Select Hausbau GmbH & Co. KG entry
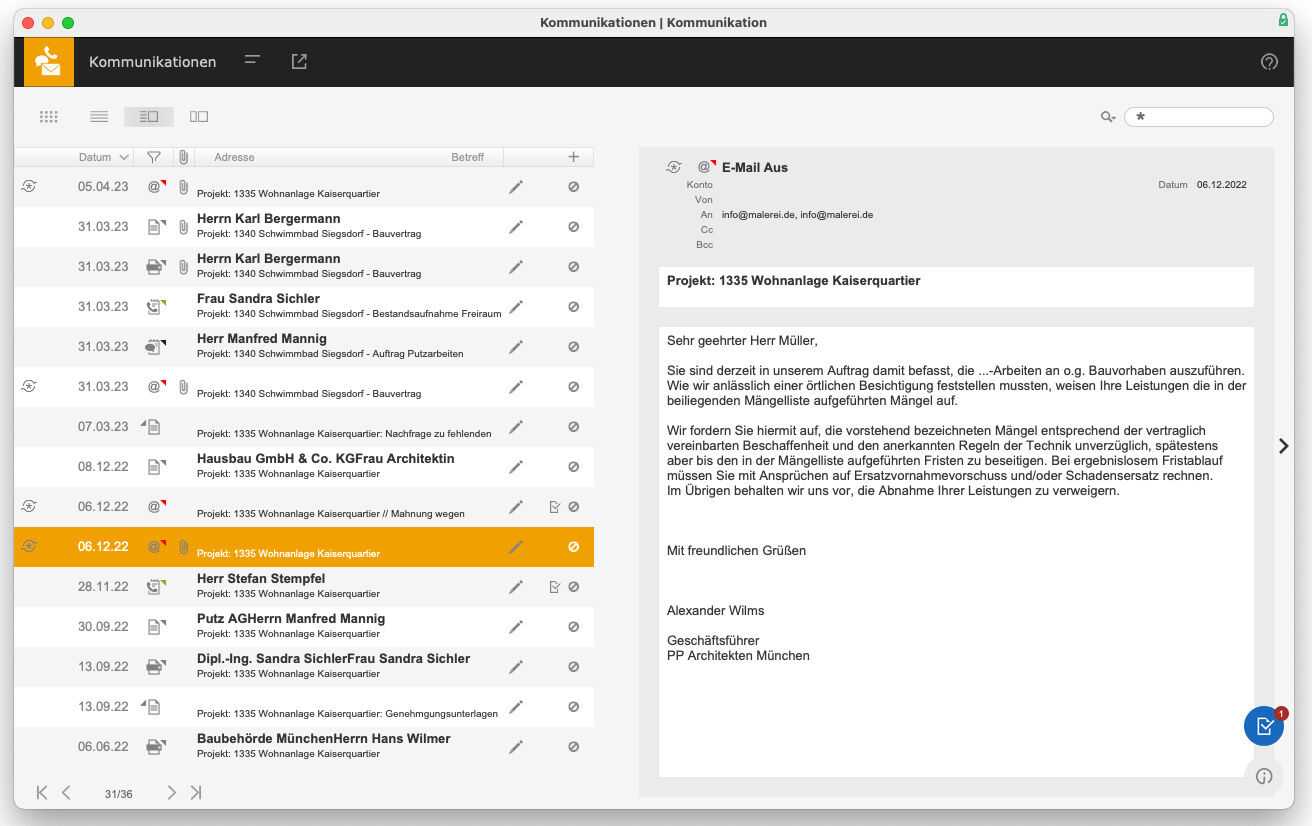The image size is (1312, 826). click(304, 467)
